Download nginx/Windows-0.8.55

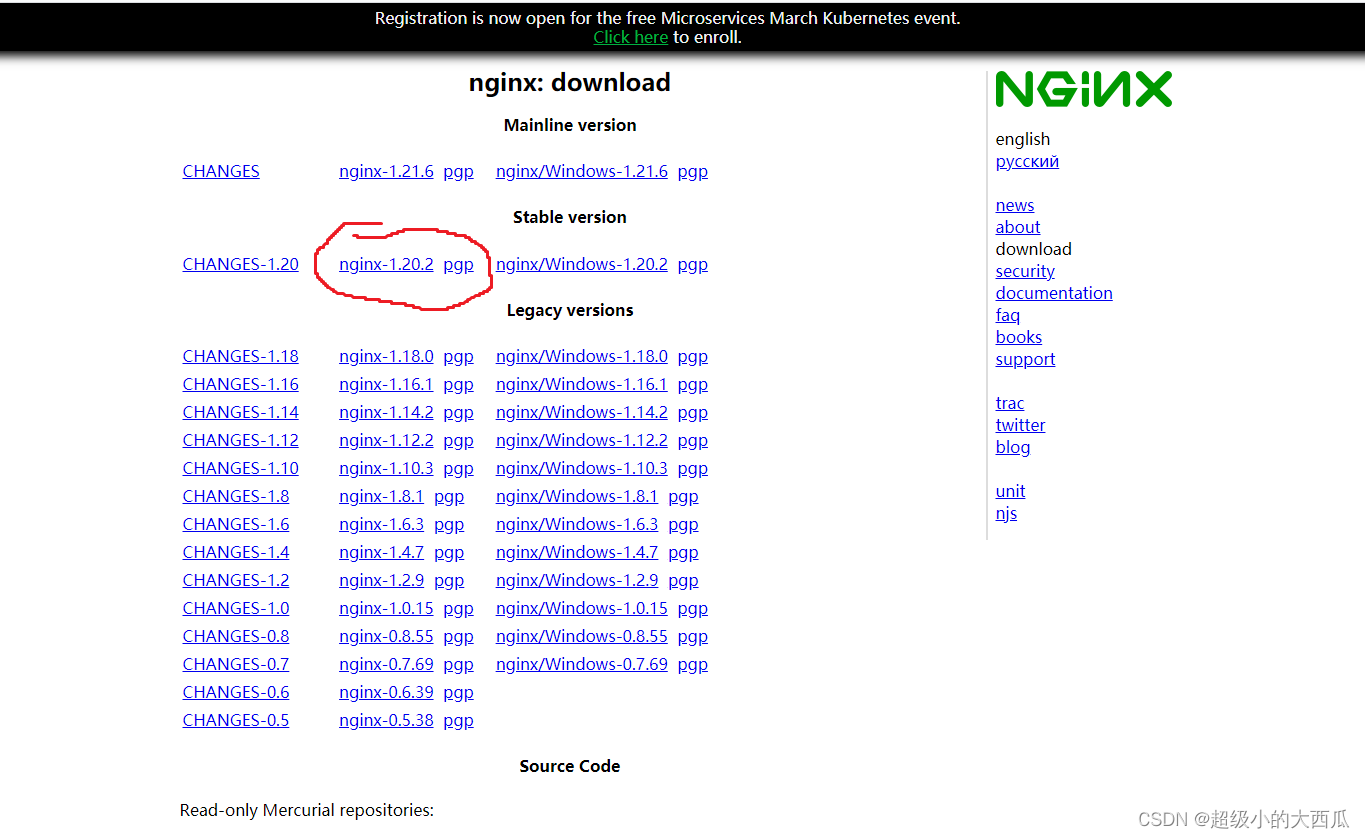pyautogui.click(x=582, y=636)
